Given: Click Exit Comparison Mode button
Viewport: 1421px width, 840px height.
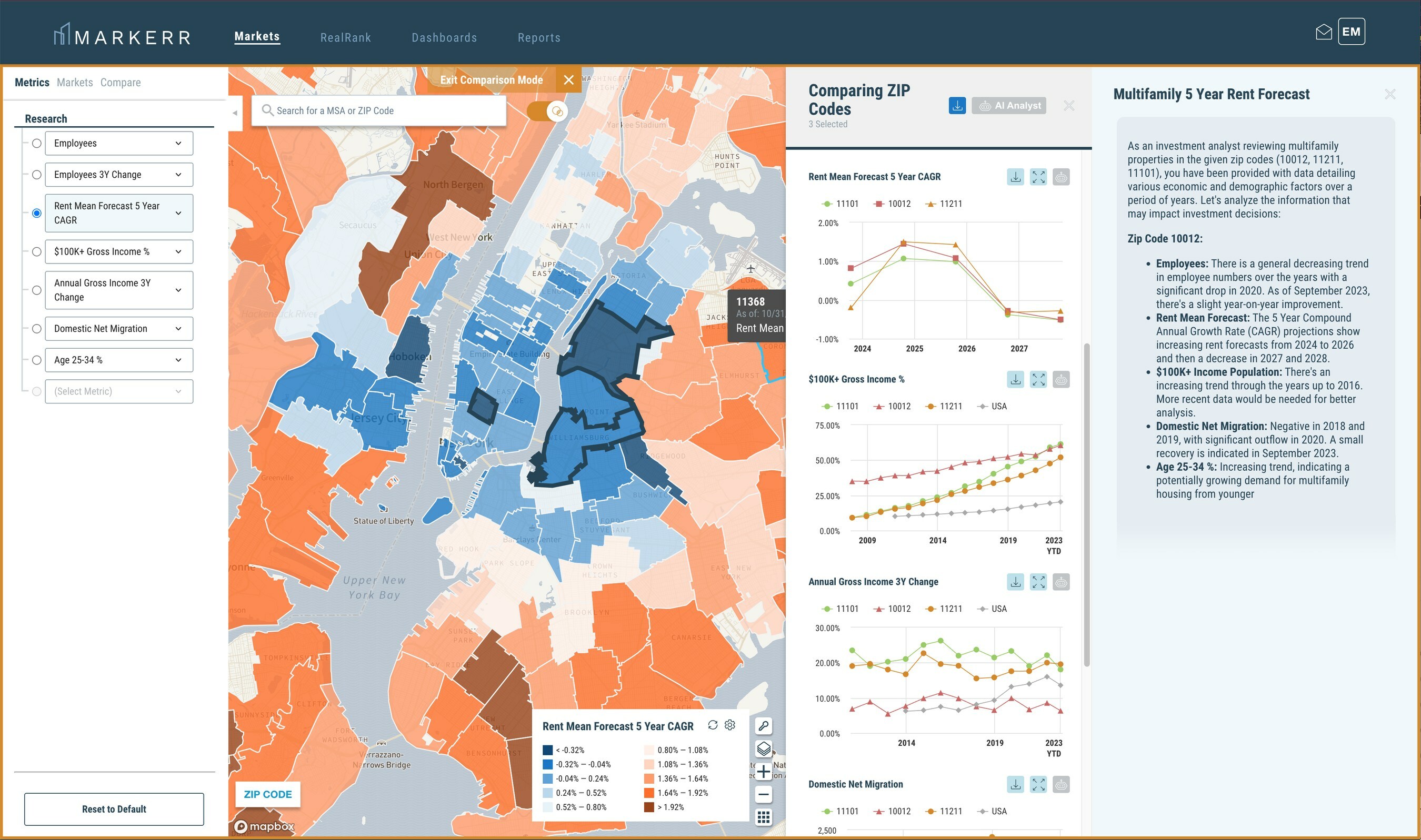Looking at the screenshot, I should 491,80.
